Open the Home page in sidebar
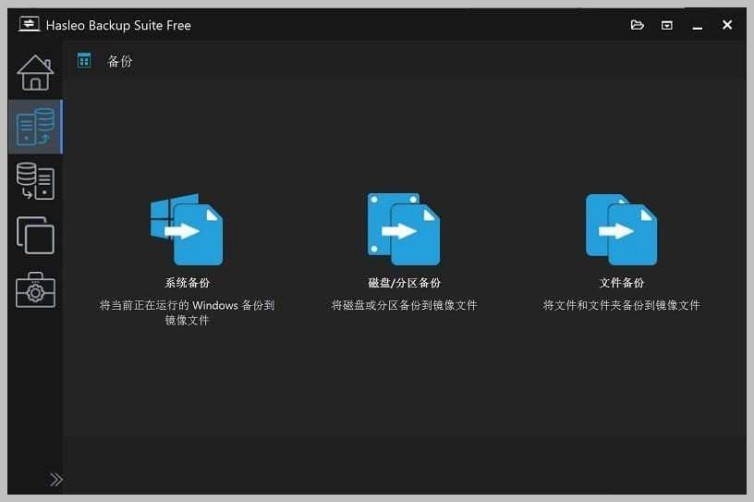 [35, 73]
